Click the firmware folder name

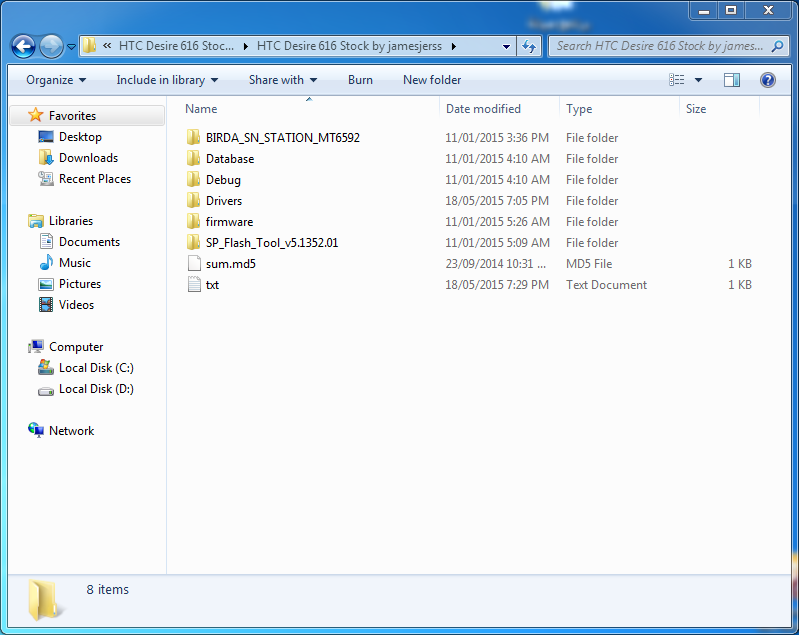pyautogui.click(x=229, y=222)
